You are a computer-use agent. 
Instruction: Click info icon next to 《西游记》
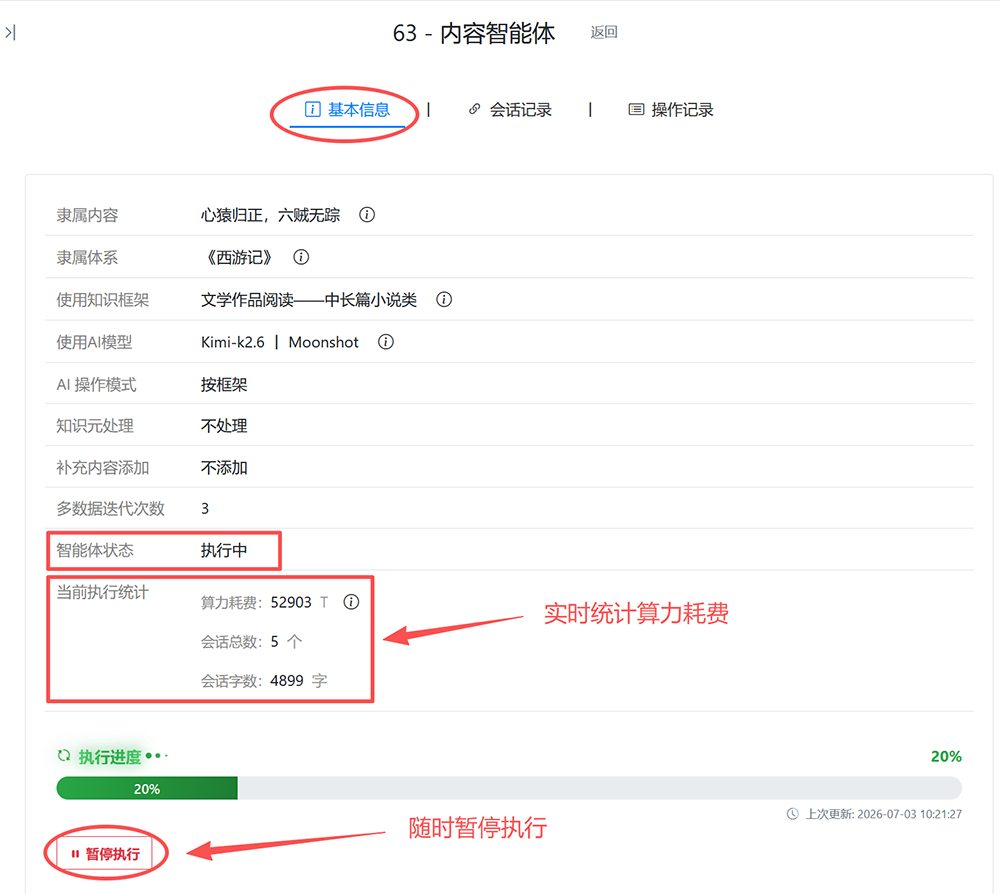[301, 257]
